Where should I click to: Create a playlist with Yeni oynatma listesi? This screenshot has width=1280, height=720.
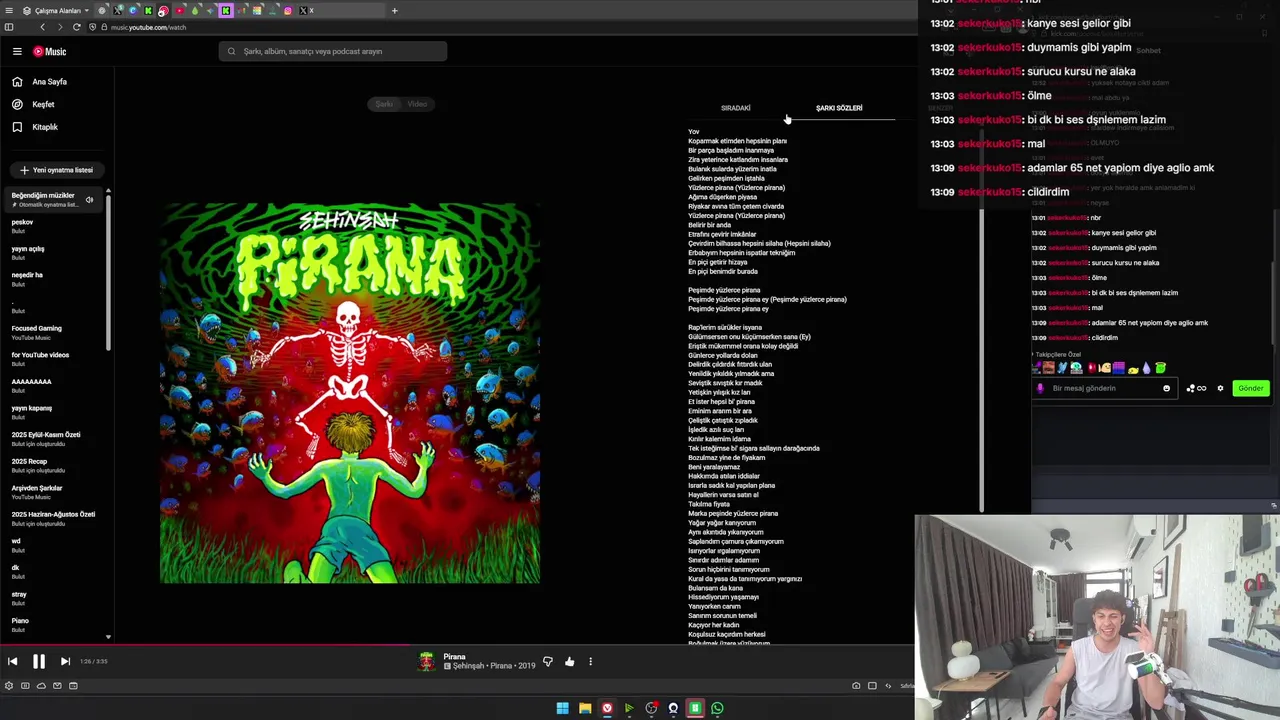tap(56, 170)
